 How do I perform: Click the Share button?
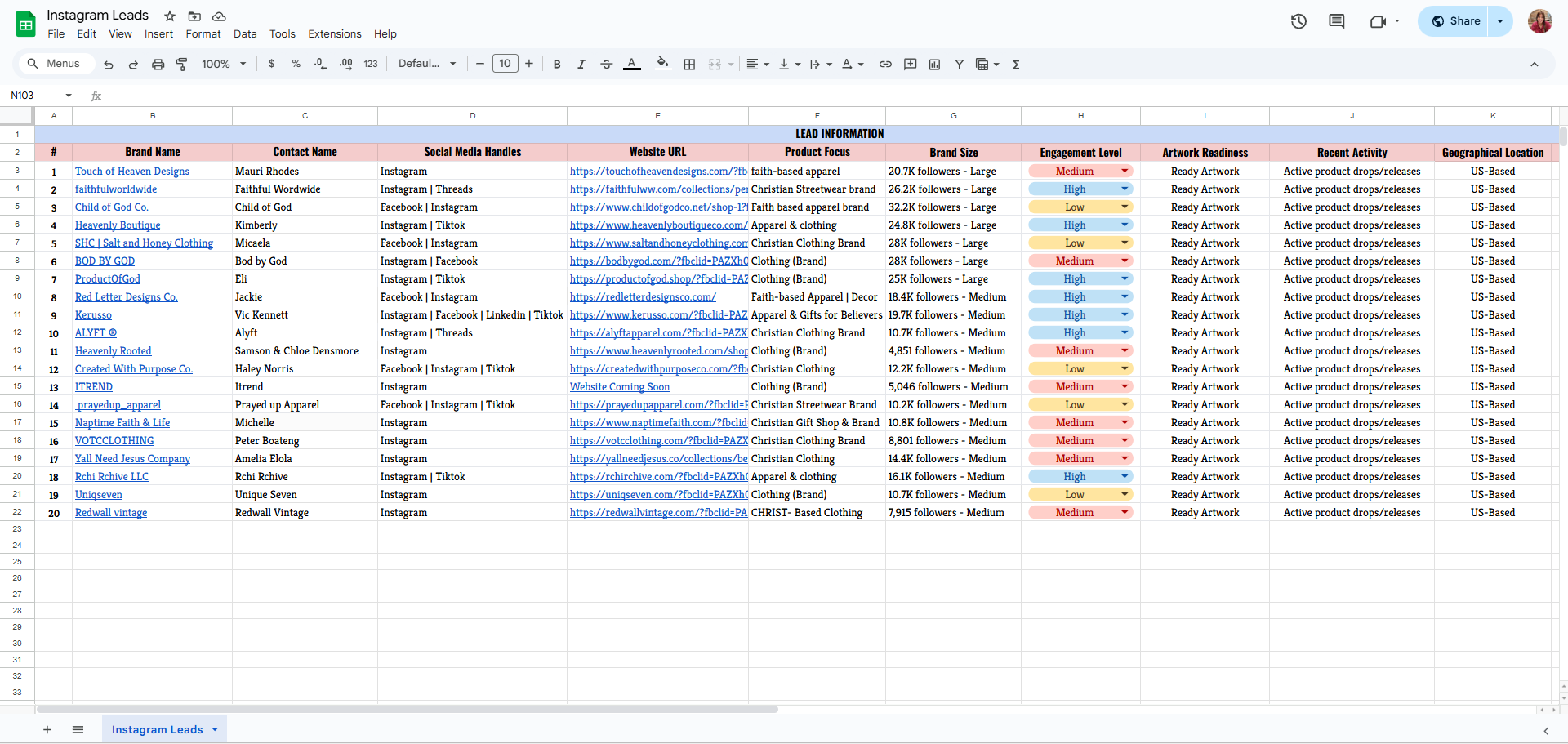point(1456,21)
